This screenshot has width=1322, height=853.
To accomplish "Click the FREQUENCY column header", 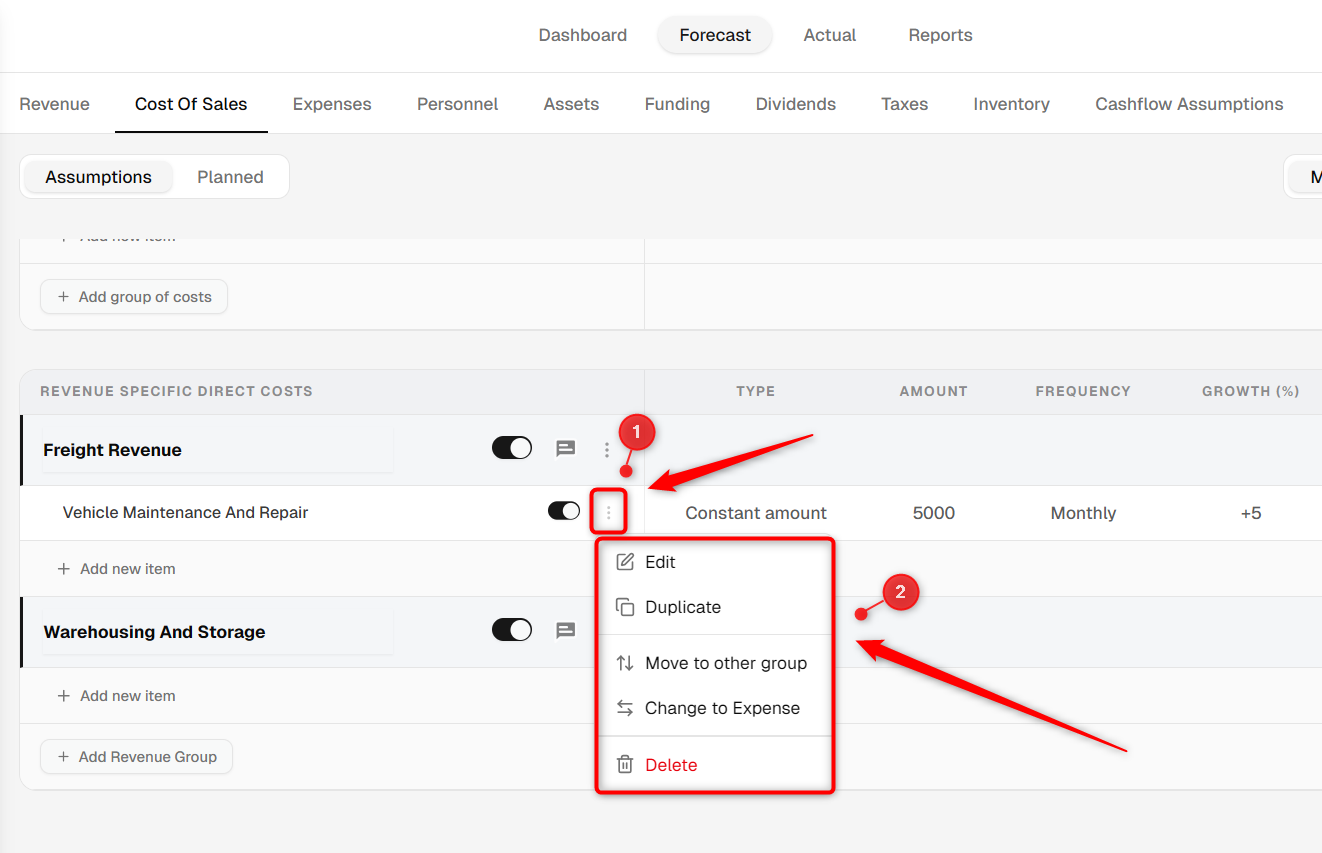I will coord(1083,391).
